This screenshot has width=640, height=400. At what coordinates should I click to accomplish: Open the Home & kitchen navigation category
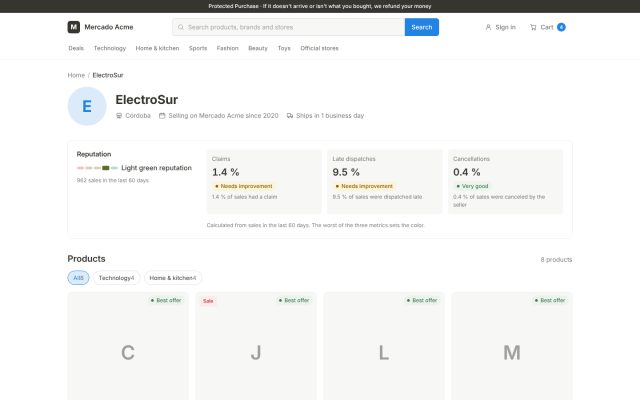[x=157, y=48]
